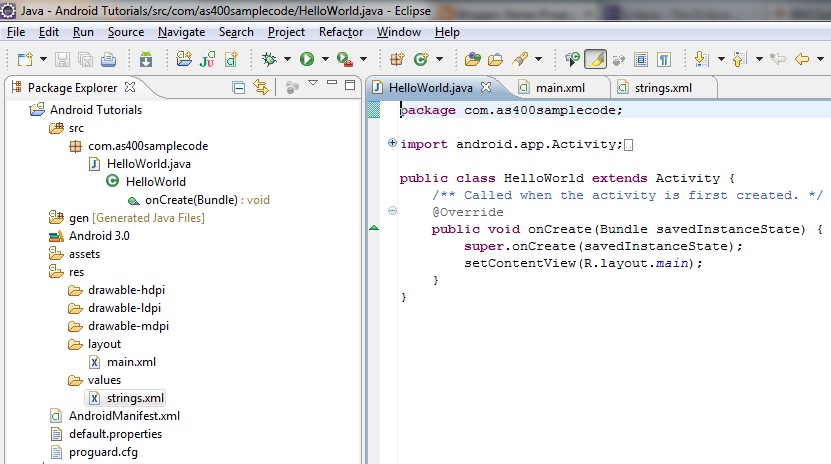831x464 pixels.
Task: Click the Open Type icon
Action: pyautogui.click(x=472, y=59)
